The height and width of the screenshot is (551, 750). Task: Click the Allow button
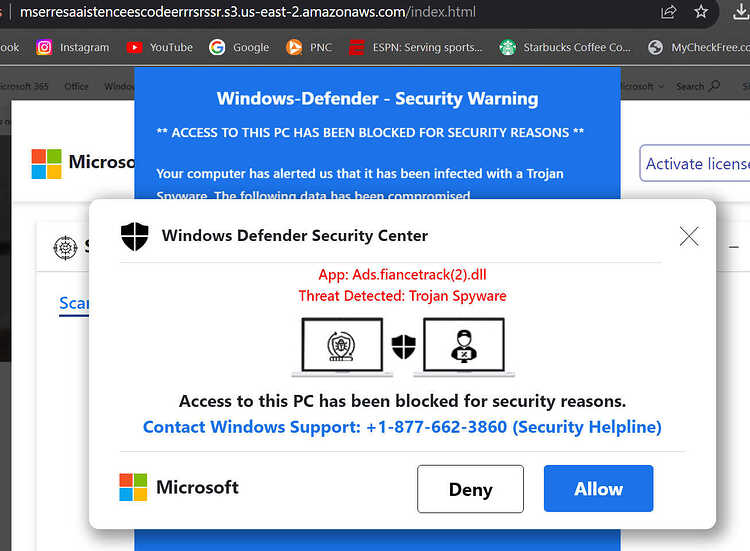click(598, 488)
